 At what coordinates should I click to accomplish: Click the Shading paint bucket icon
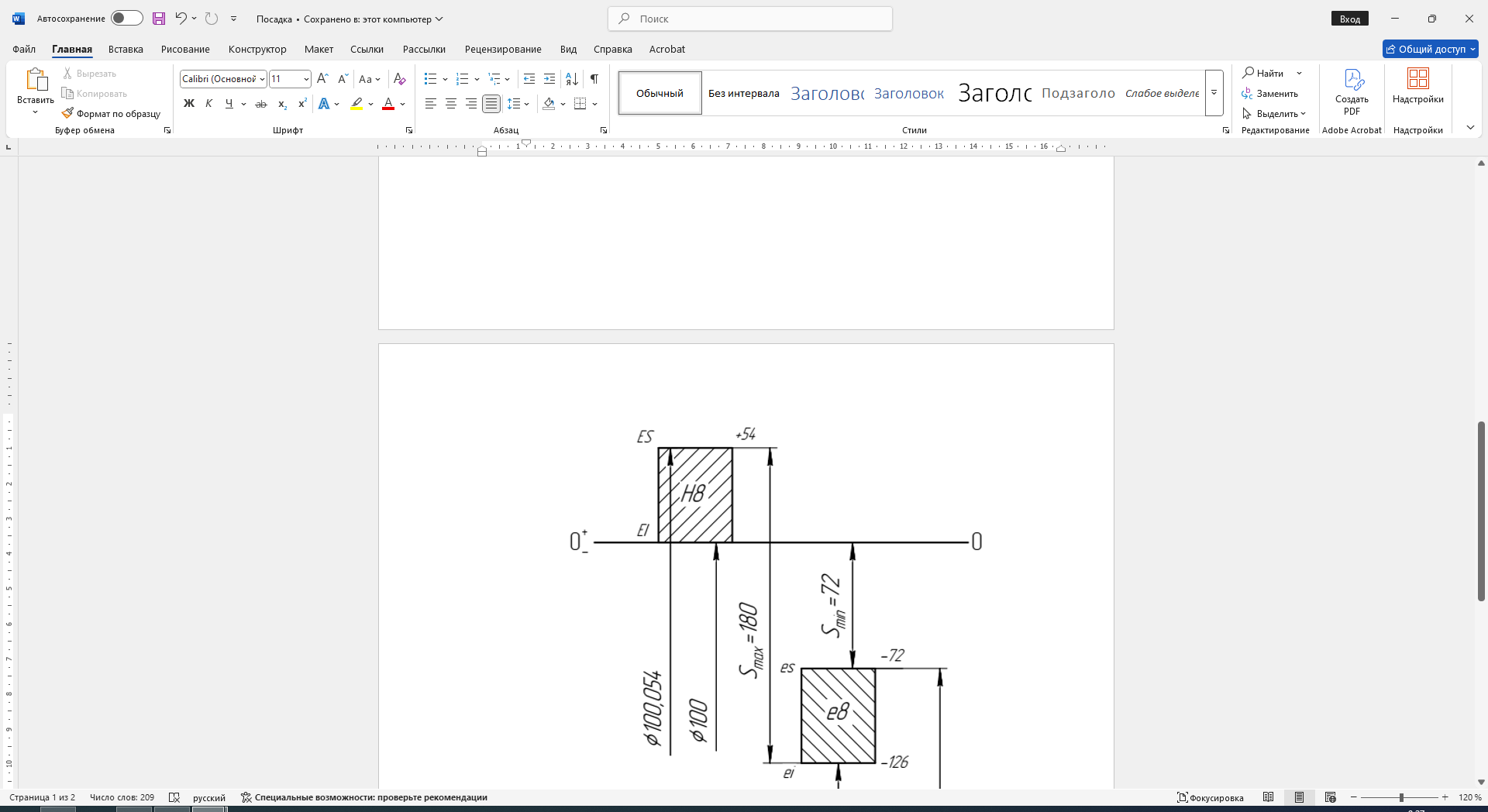tap(549, 104)
